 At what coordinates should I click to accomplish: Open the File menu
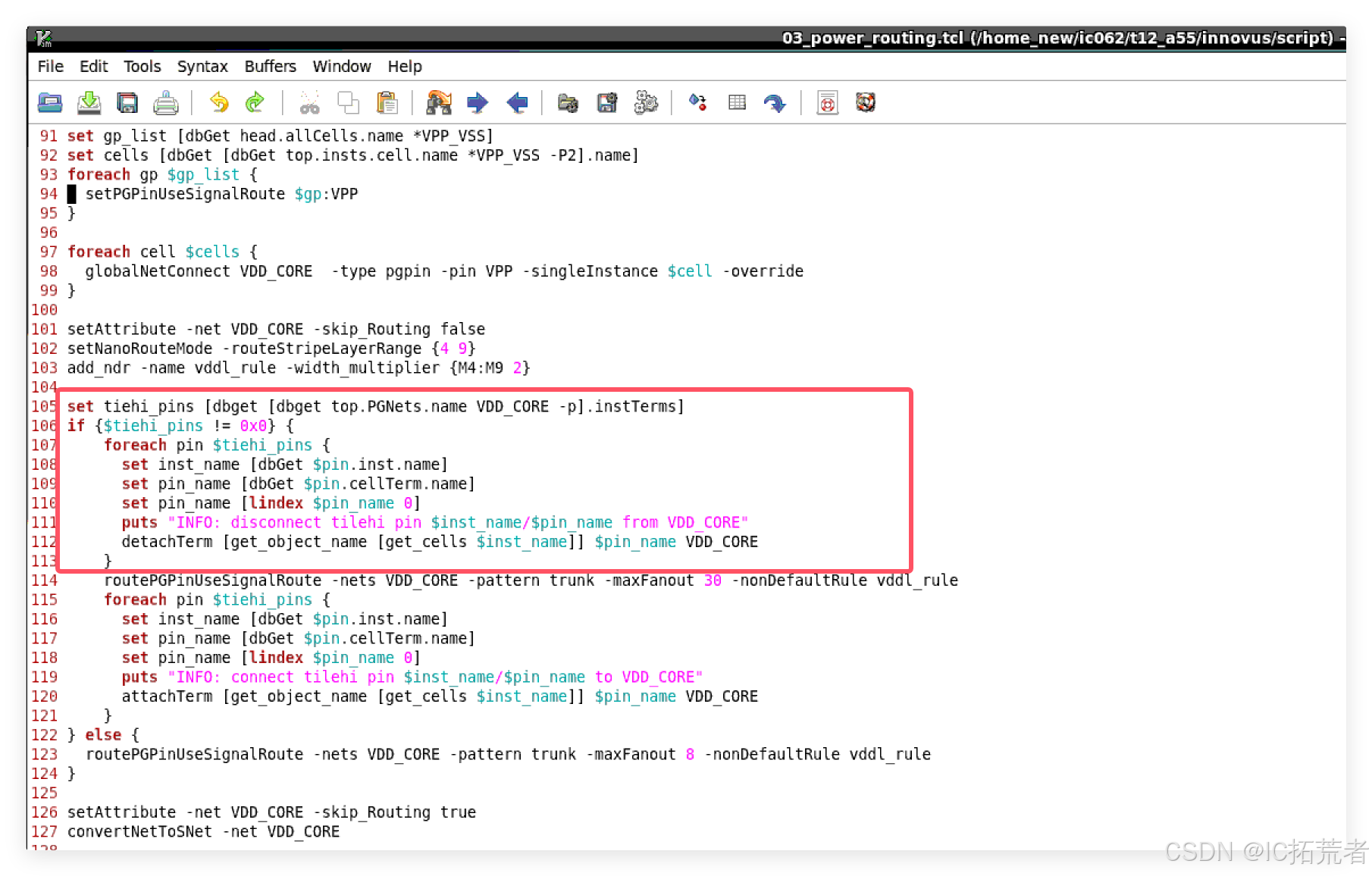(x=51, y=67)
